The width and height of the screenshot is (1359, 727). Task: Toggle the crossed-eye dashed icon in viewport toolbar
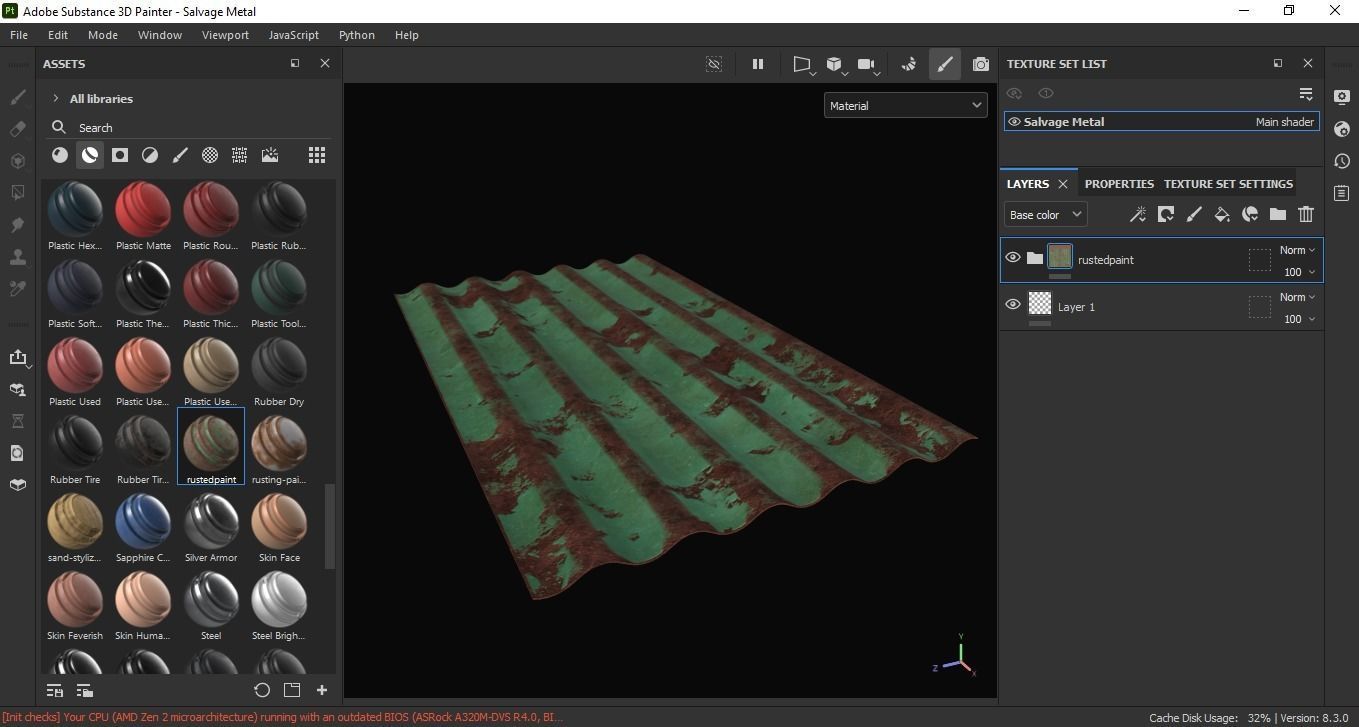pos(714,64)
